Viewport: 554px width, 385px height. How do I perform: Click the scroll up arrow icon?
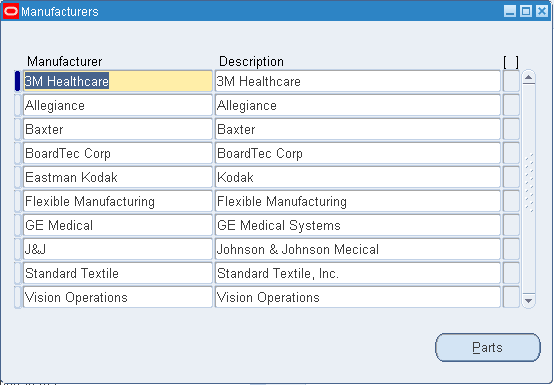coord(529,77)
